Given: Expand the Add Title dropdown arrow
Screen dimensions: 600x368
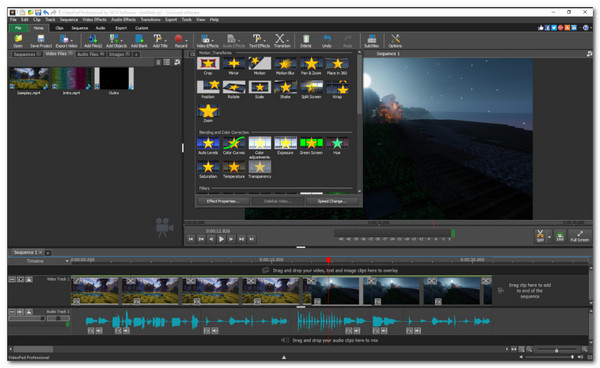Looking at the screenshot, I should click(x=166, y=40).
